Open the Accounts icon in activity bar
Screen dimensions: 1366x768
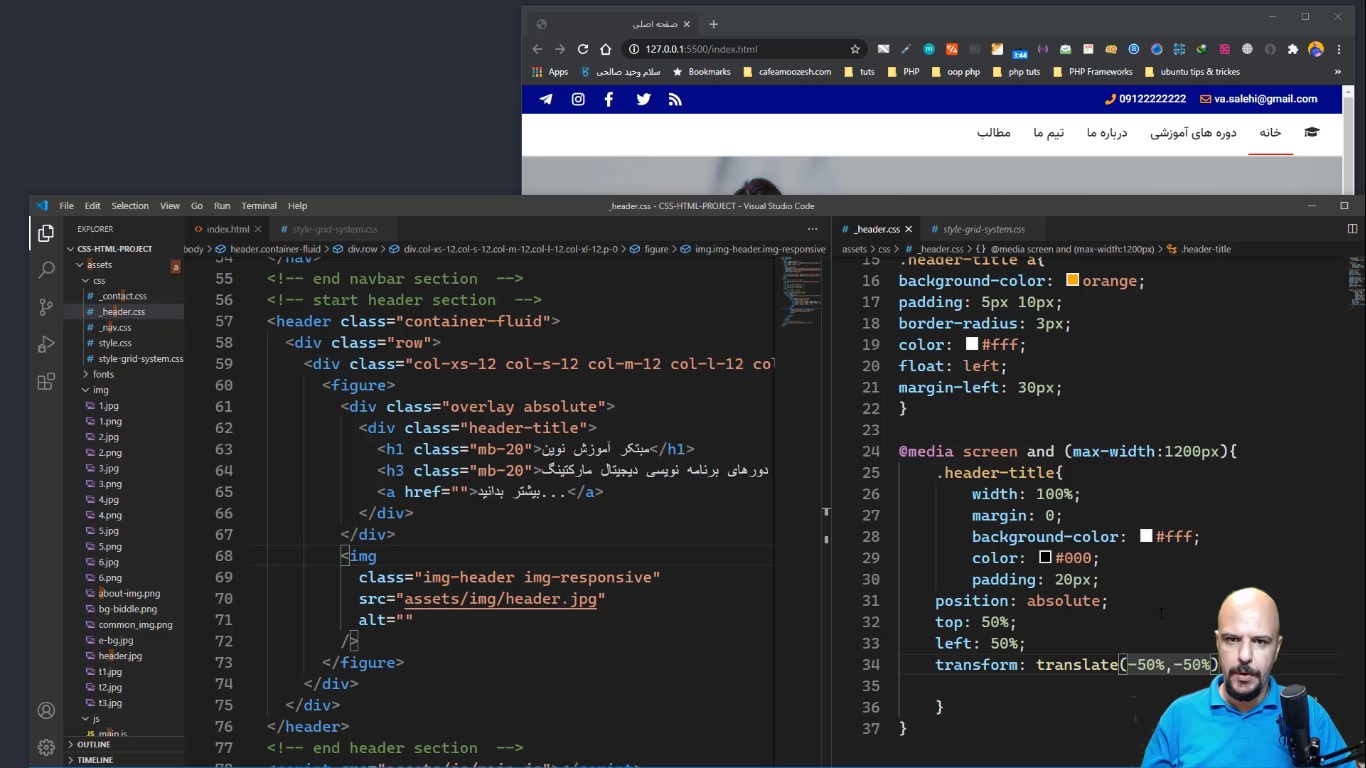pyautogui.click(x=45, y=711)
